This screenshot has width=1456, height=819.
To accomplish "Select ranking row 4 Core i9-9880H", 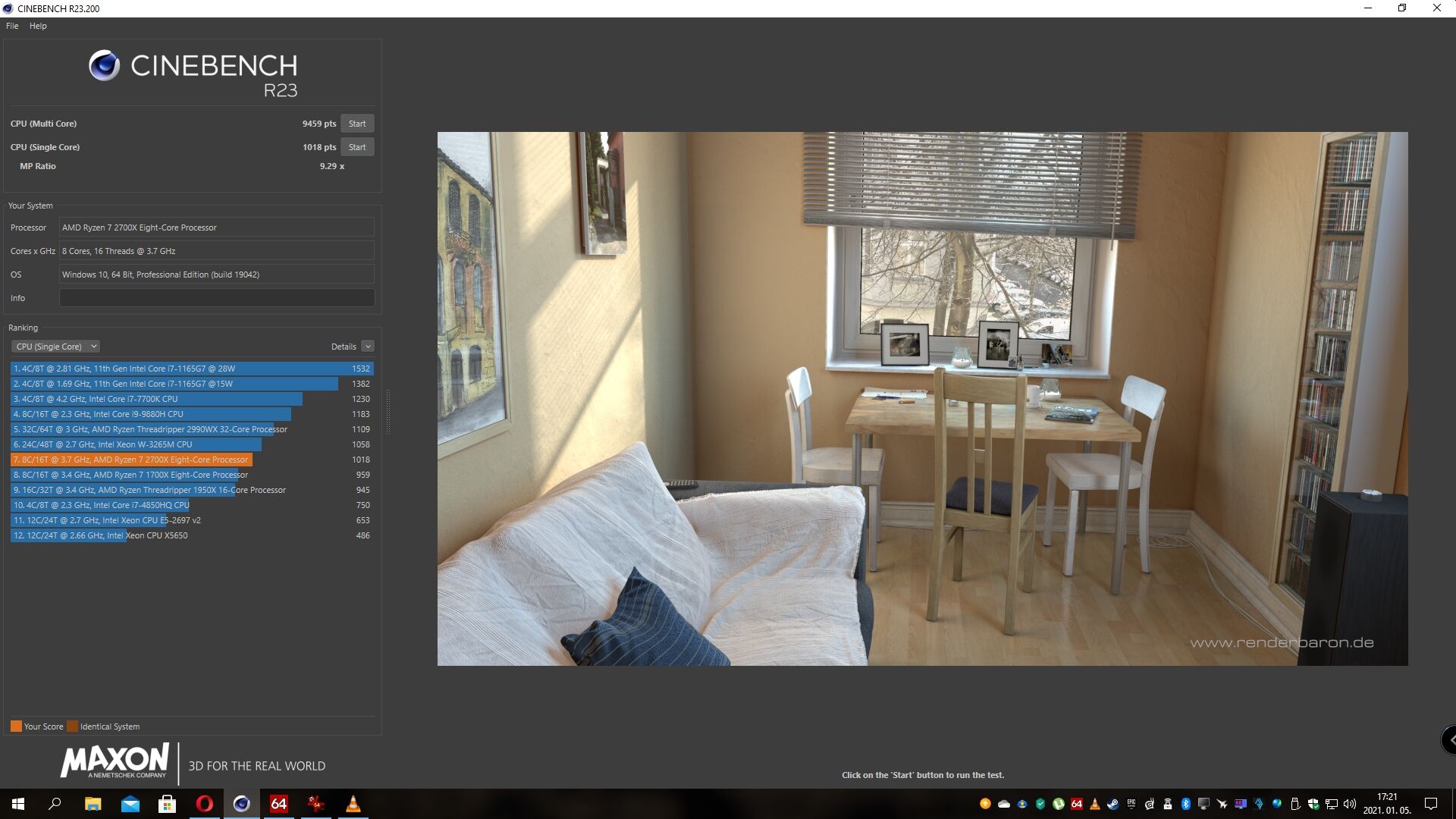I will (x=192, y=414).
